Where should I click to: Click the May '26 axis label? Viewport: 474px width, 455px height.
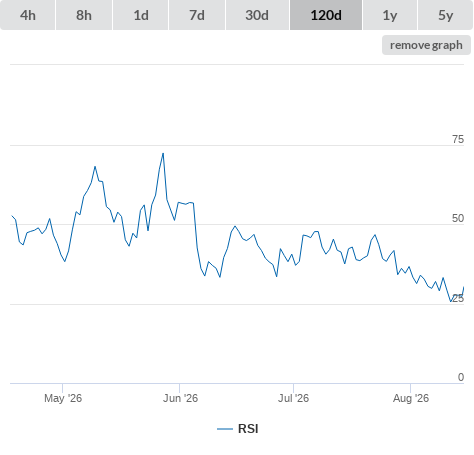tap(63, 398)
